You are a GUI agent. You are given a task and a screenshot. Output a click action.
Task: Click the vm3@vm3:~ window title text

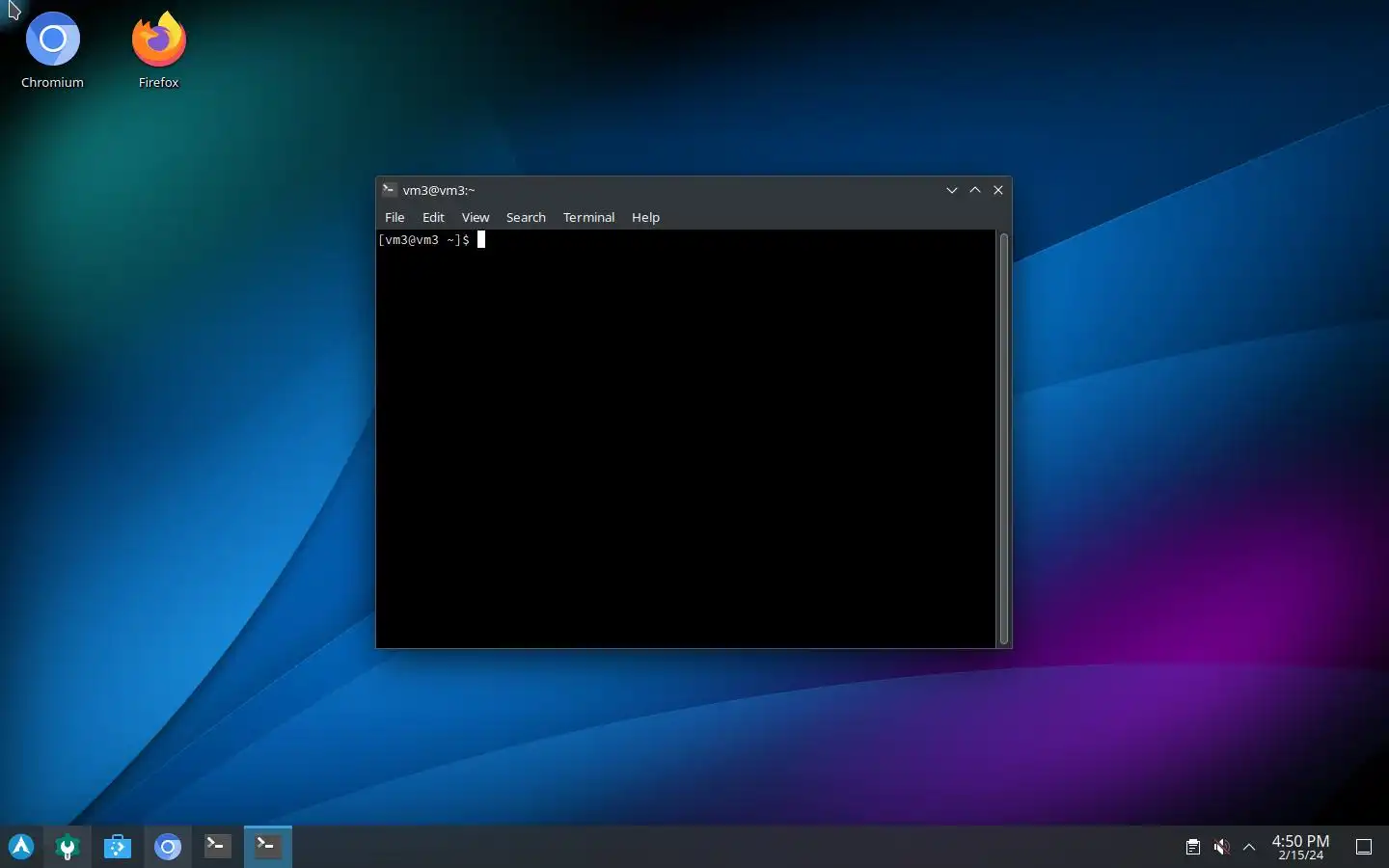439,190
